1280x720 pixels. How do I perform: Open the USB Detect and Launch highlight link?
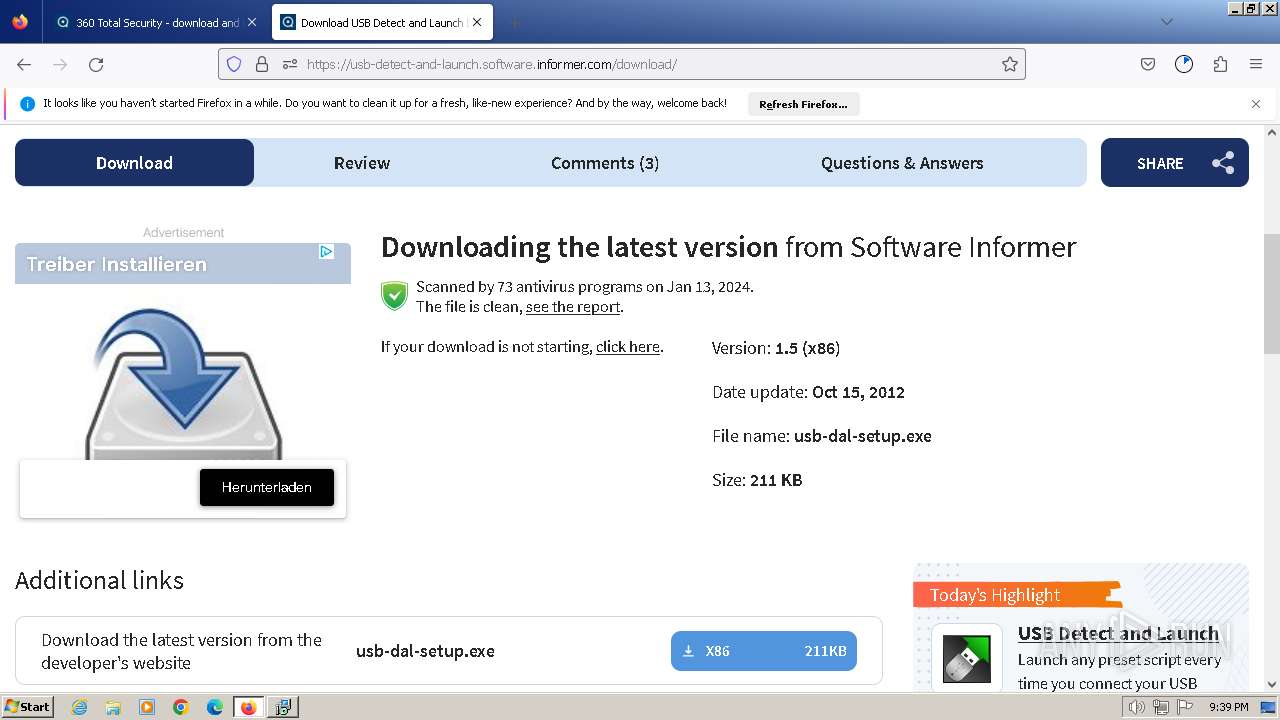tap(1118, 633)
